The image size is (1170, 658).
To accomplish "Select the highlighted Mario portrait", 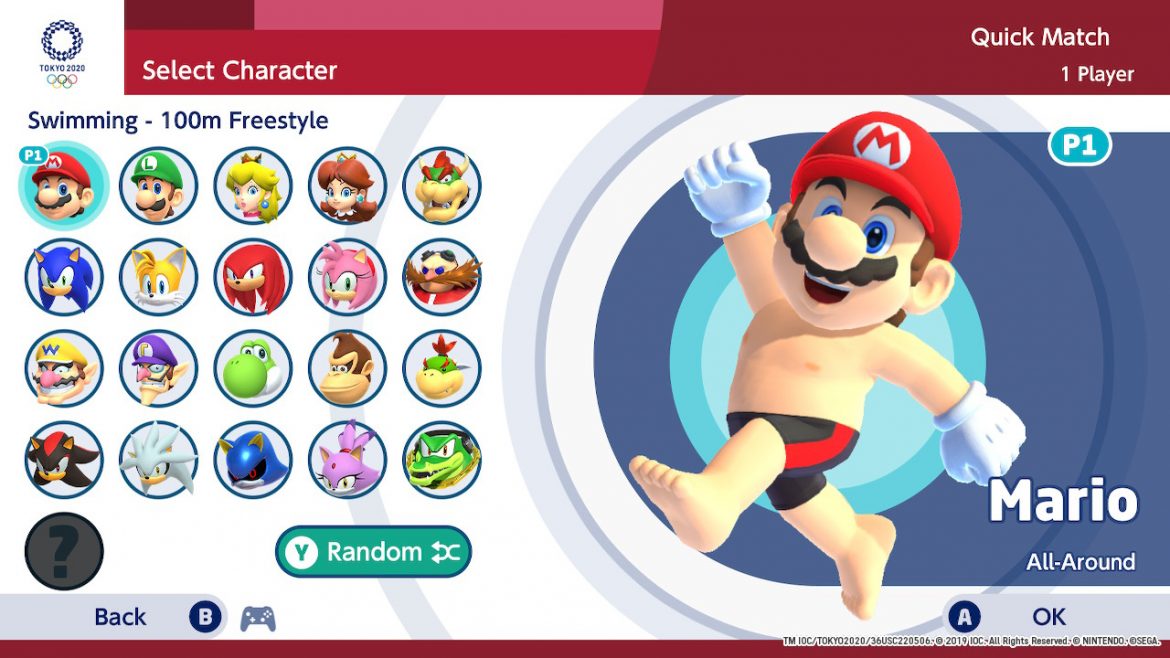I will point(63,185).
